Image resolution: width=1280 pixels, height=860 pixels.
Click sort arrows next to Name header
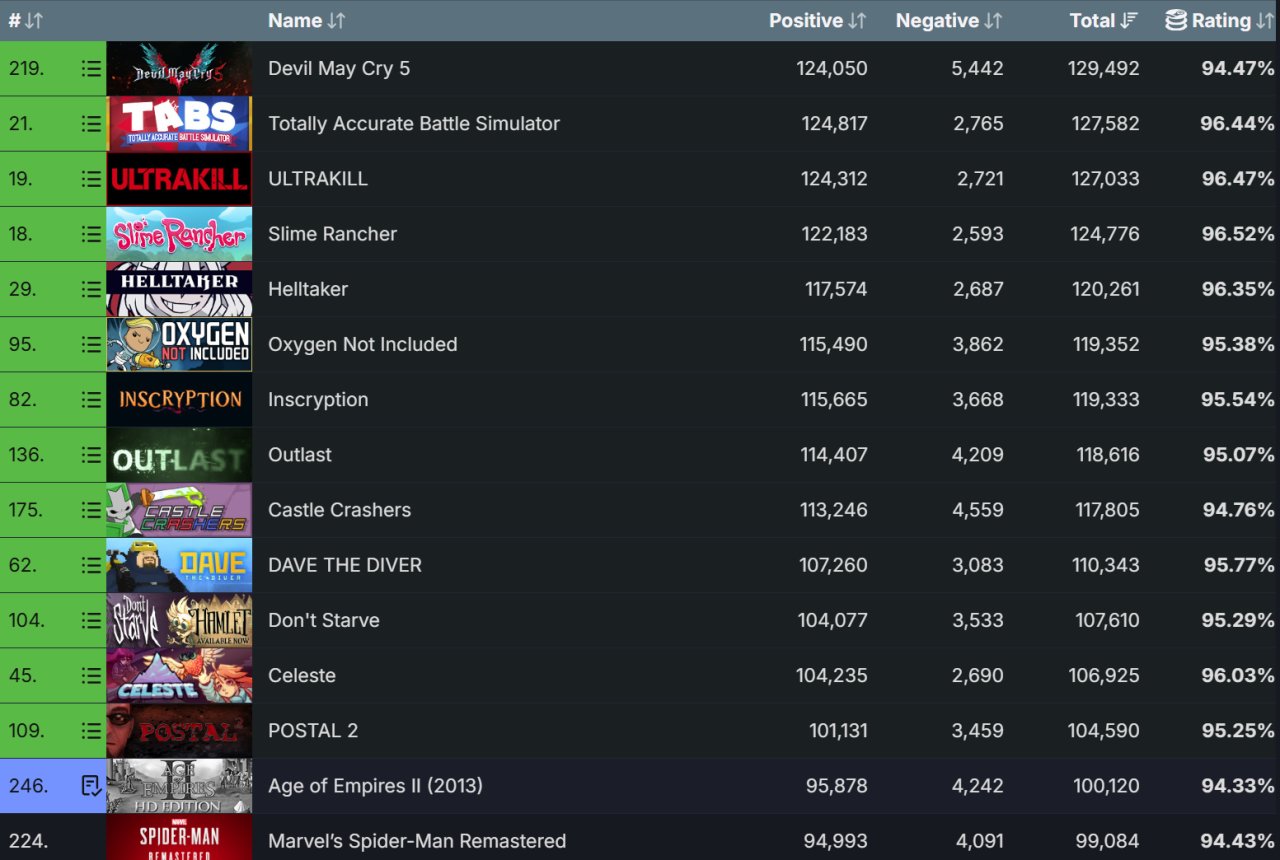tap(336, 20)
